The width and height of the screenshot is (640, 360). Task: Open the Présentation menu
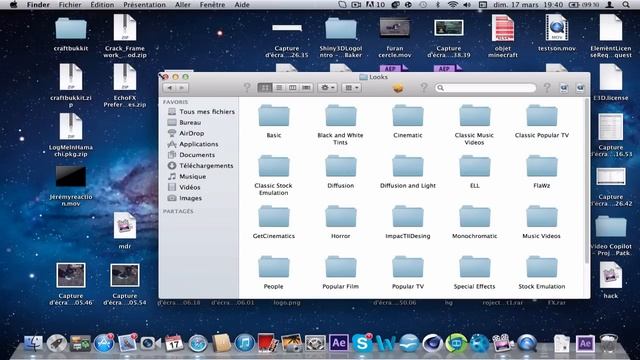click(x=144, y=5)
